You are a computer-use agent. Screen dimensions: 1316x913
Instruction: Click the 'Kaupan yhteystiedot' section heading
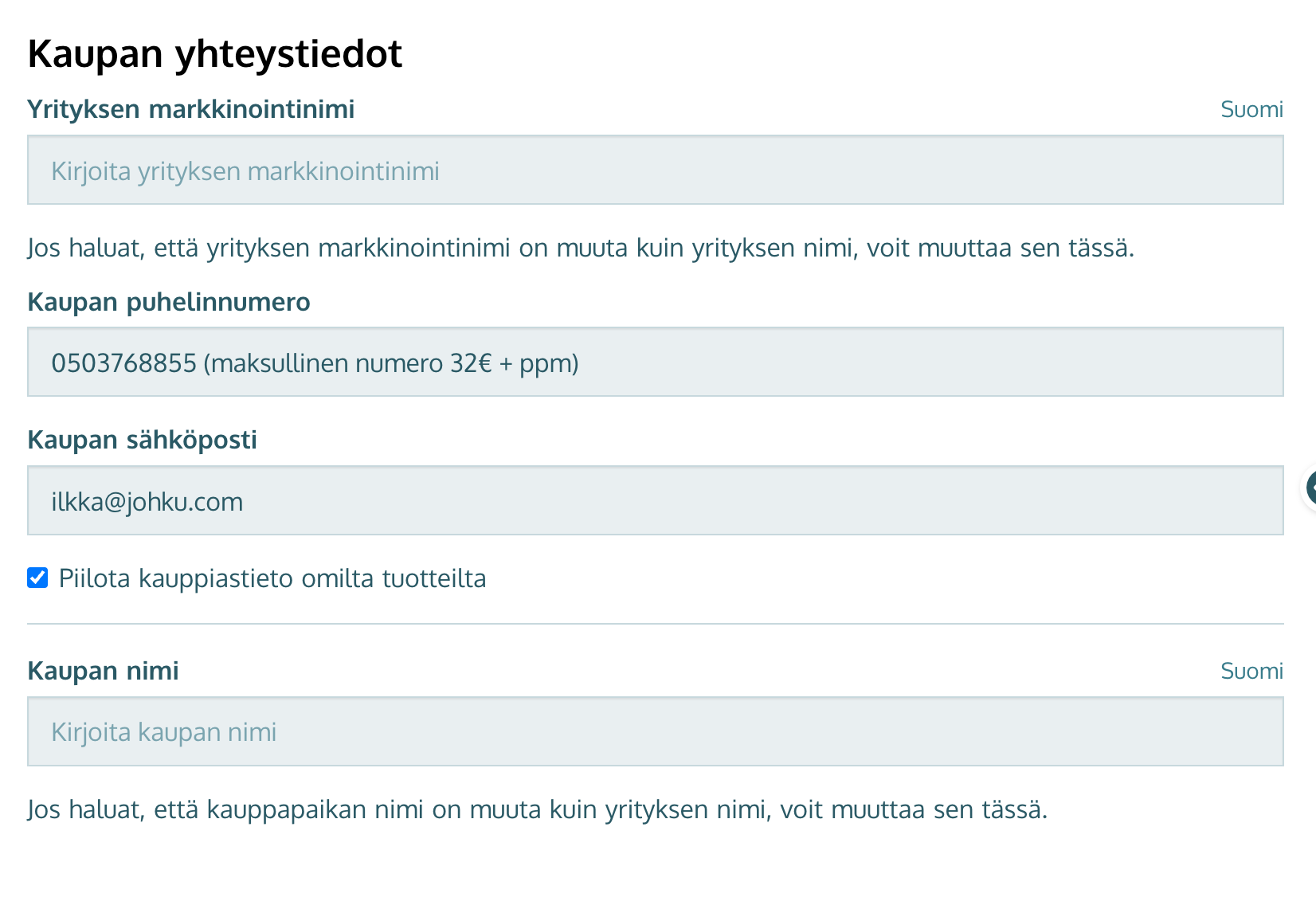coord(215,53)
